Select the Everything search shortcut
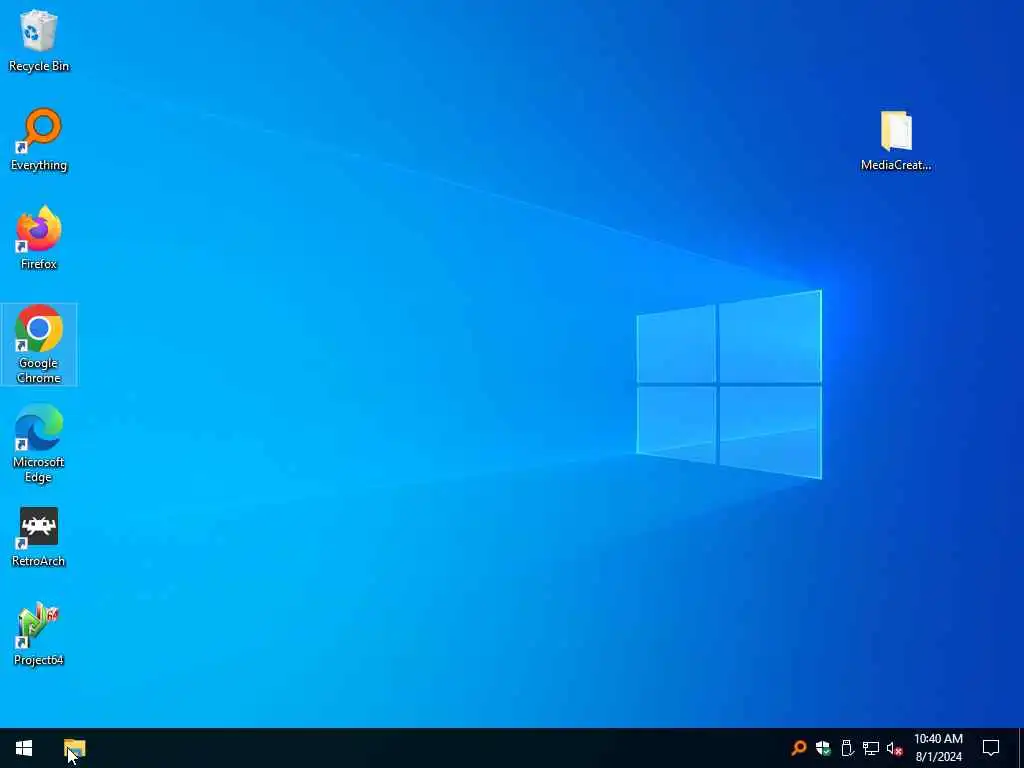Viewport: 1024px width, 768px height. coord(39,140)
